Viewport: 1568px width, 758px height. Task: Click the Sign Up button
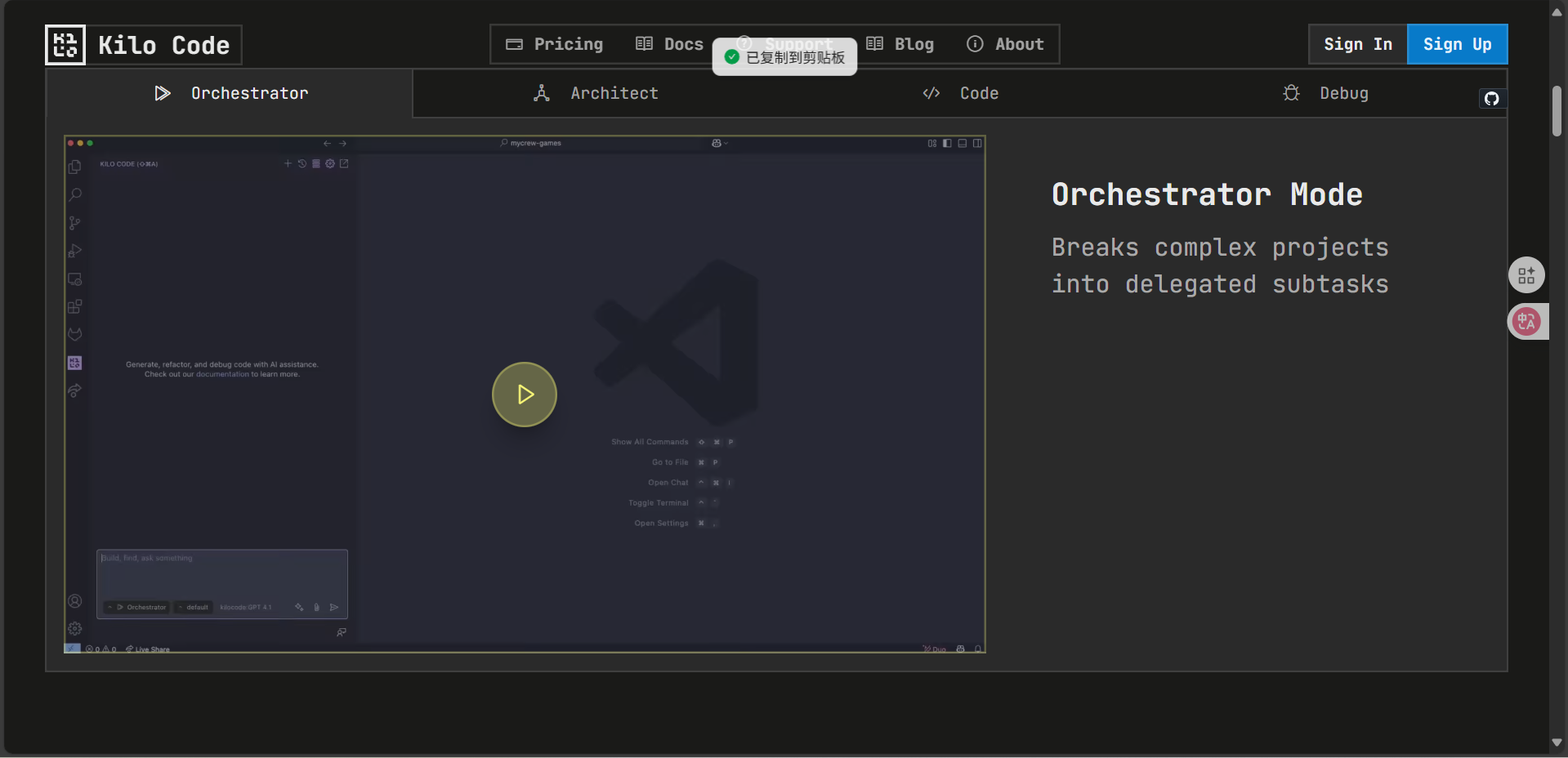(x=1457, y=44)
